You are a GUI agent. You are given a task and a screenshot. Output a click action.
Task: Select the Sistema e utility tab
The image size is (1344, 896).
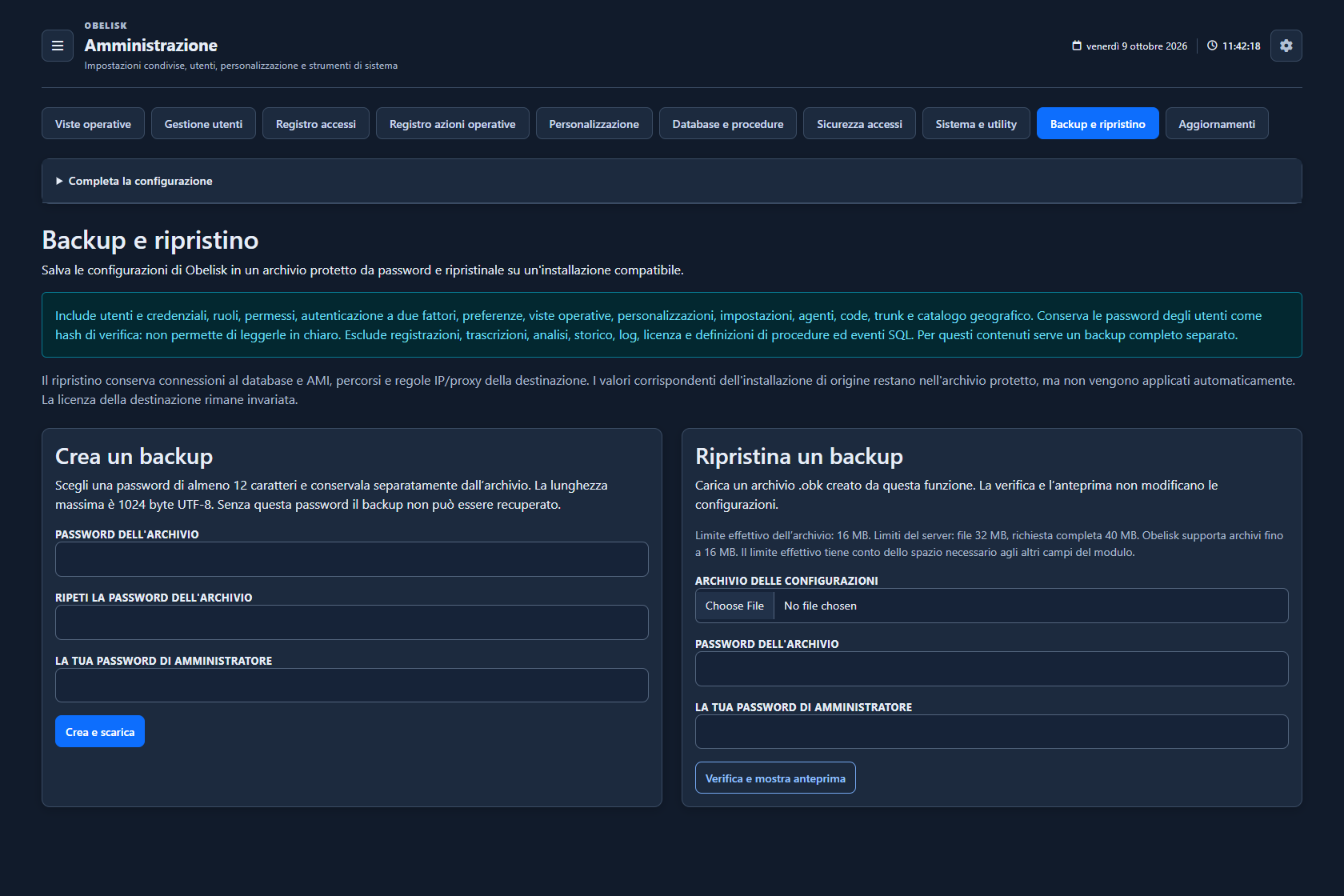(x=976, y=123)
